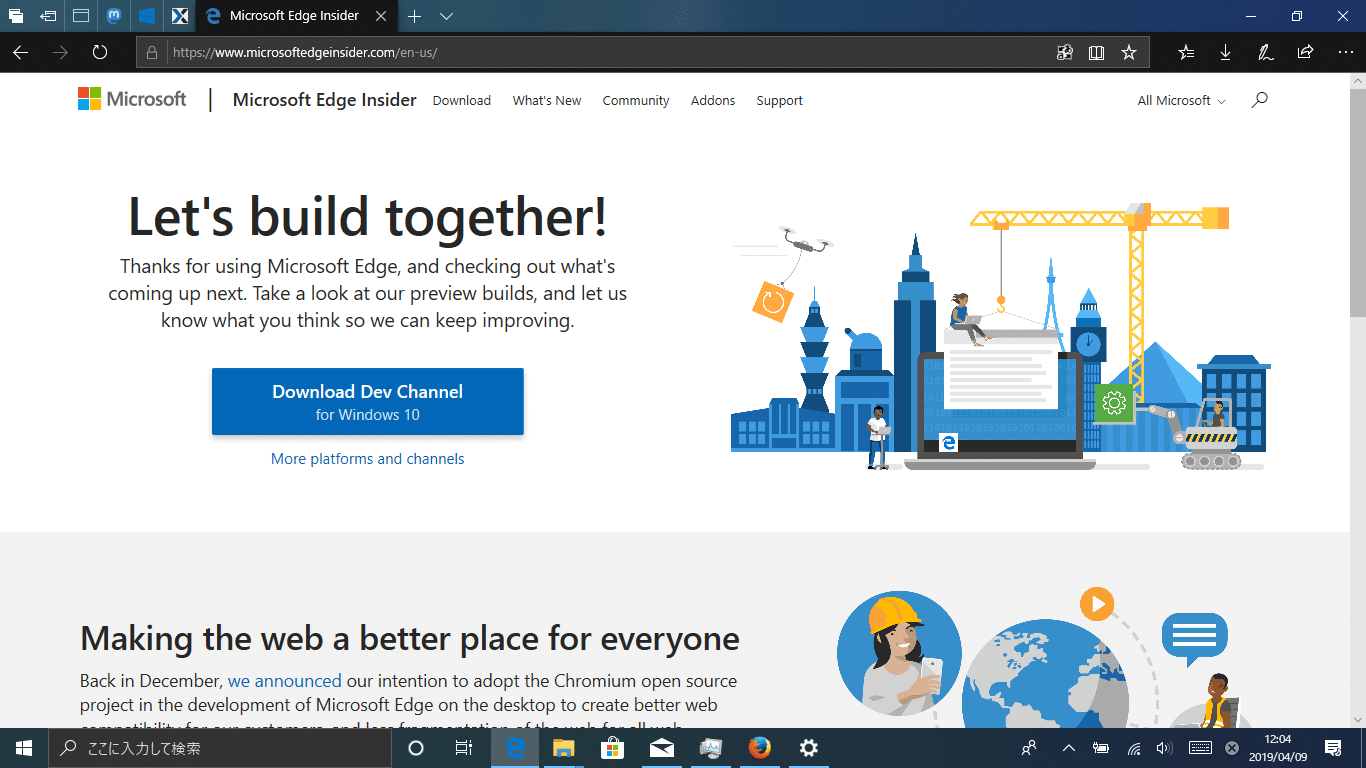Screen dimensions: 1366x768
Task: Open a new tab with plus button
Action: tap(414, 16)
